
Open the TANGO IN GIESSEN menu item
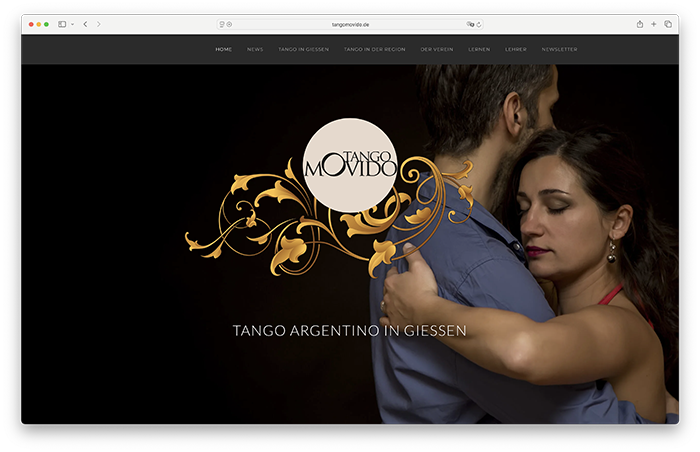coord(304,50)
